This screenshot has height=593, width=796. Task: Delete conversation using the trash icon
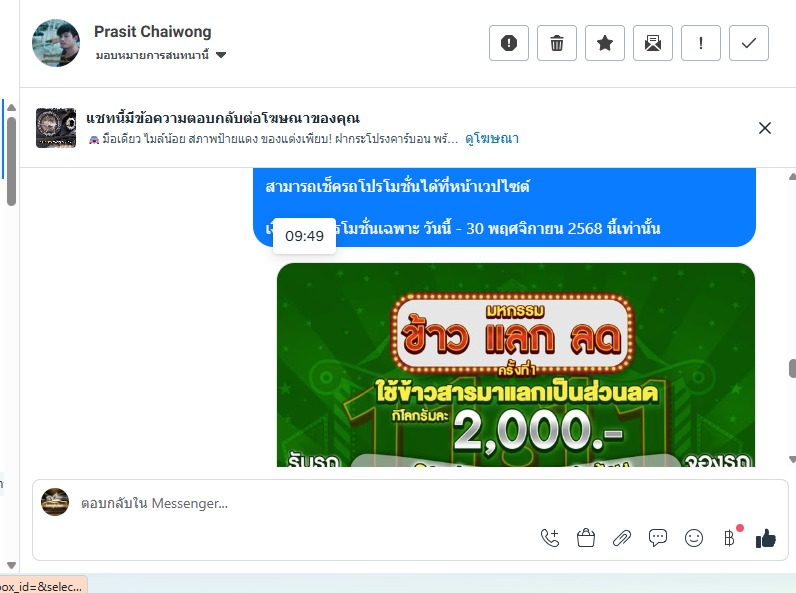pos(557,43)
